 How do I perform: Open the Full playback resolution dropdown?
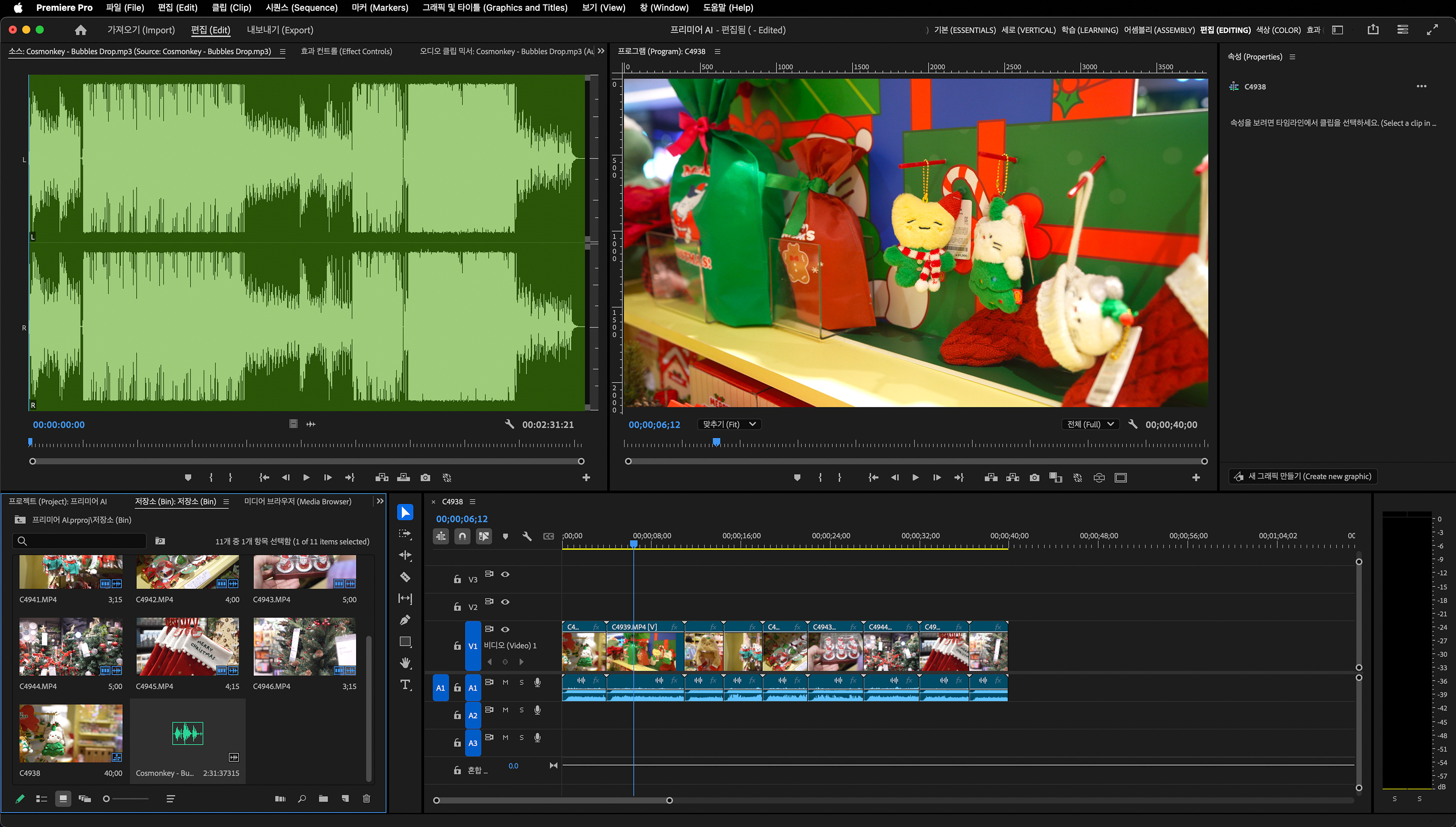pos(1090,424)
